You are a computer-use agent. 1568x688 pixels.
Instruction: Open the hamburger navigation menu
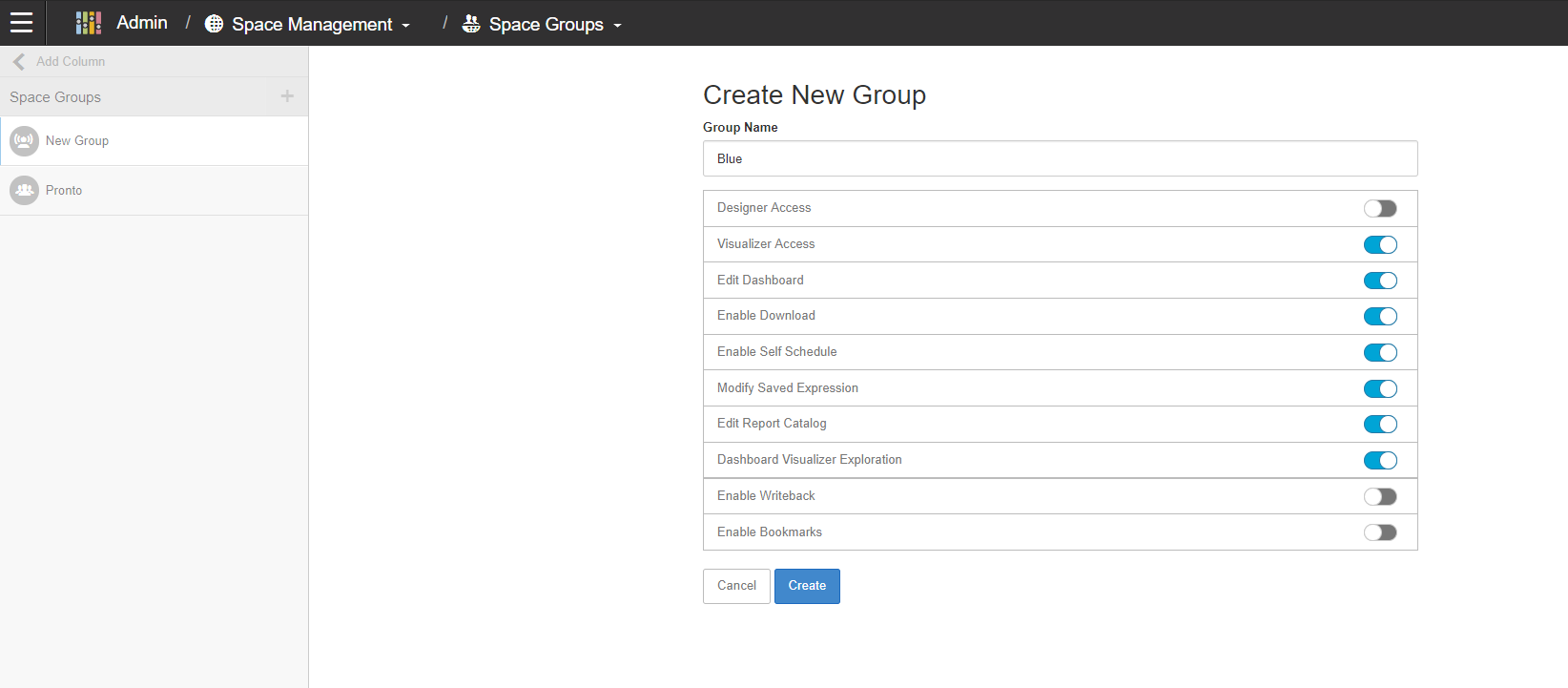[x=21, y=23]
